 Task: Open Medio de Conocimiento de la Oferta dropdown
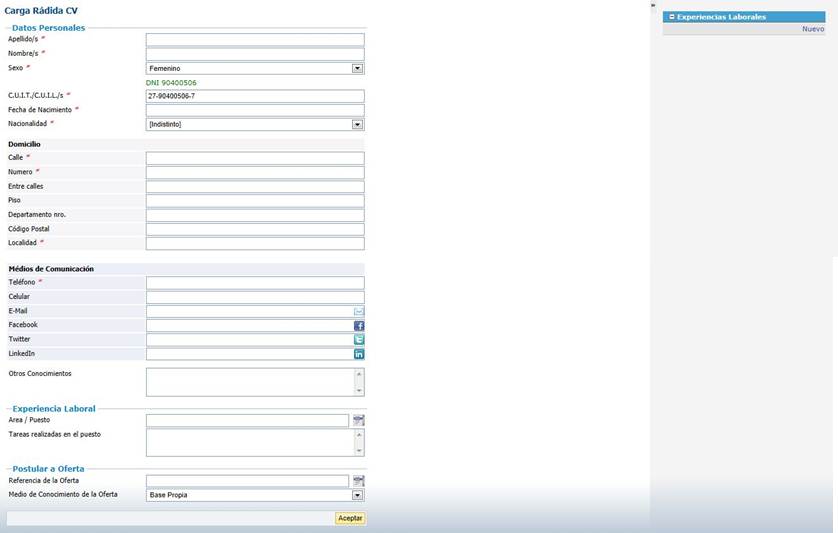coord(357,495)
